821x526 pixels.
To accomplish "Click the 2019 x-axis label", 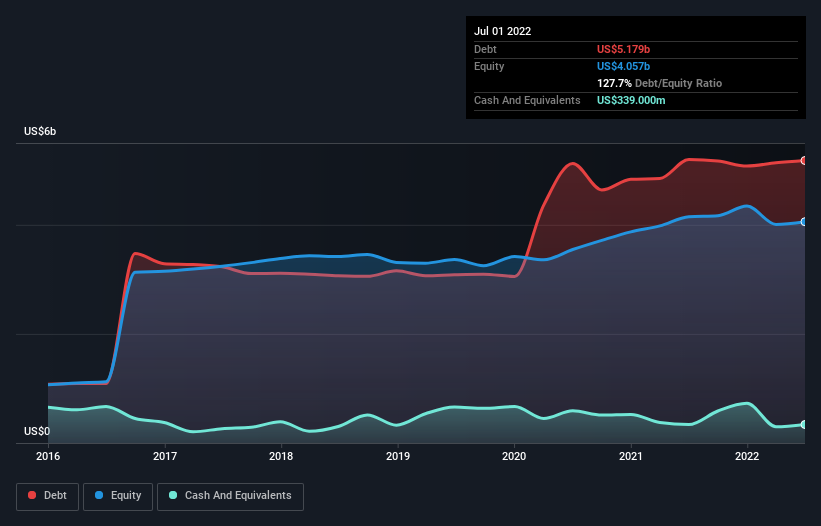I will click(x=398, y=456).
